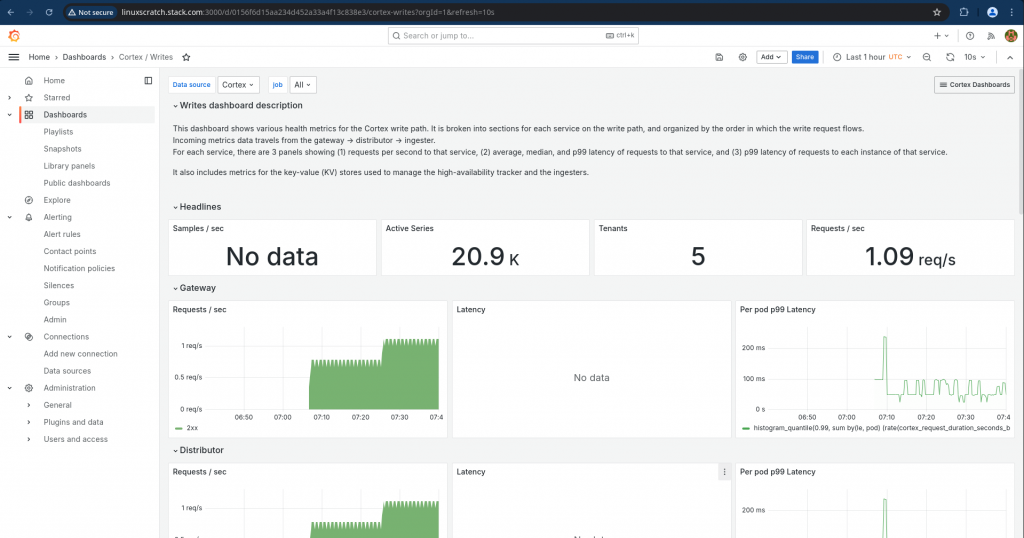Viewport: 1024px width, 538px height.
Task: Open the job All variable dropdown
Action: pyautogui.click(x=303, y=85)
